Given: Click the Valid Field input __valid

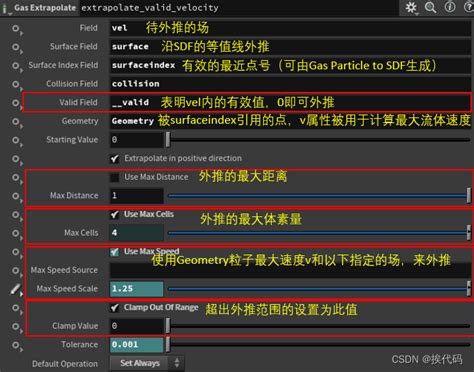Looking at the screenshot, I should pyautogui.click(x=290, y=102).
